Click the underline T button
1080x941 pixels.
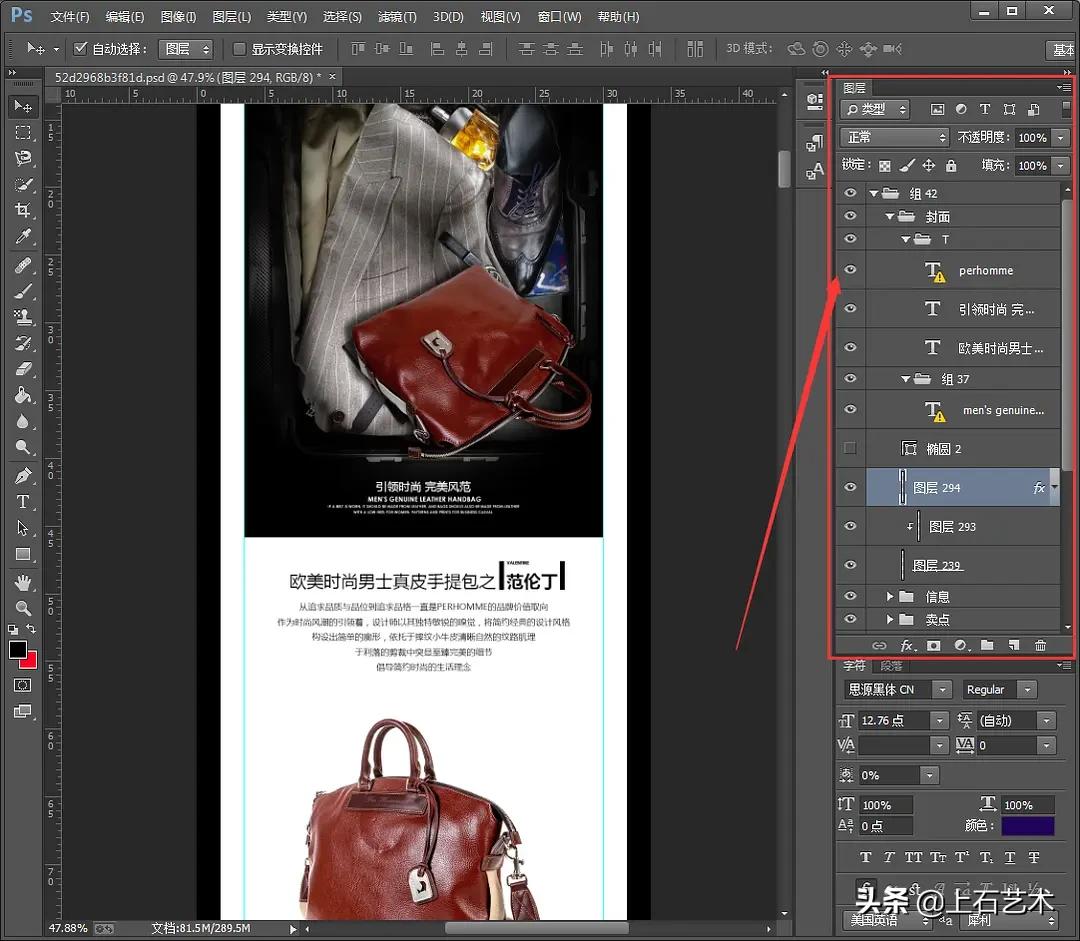pos(1009,857)
